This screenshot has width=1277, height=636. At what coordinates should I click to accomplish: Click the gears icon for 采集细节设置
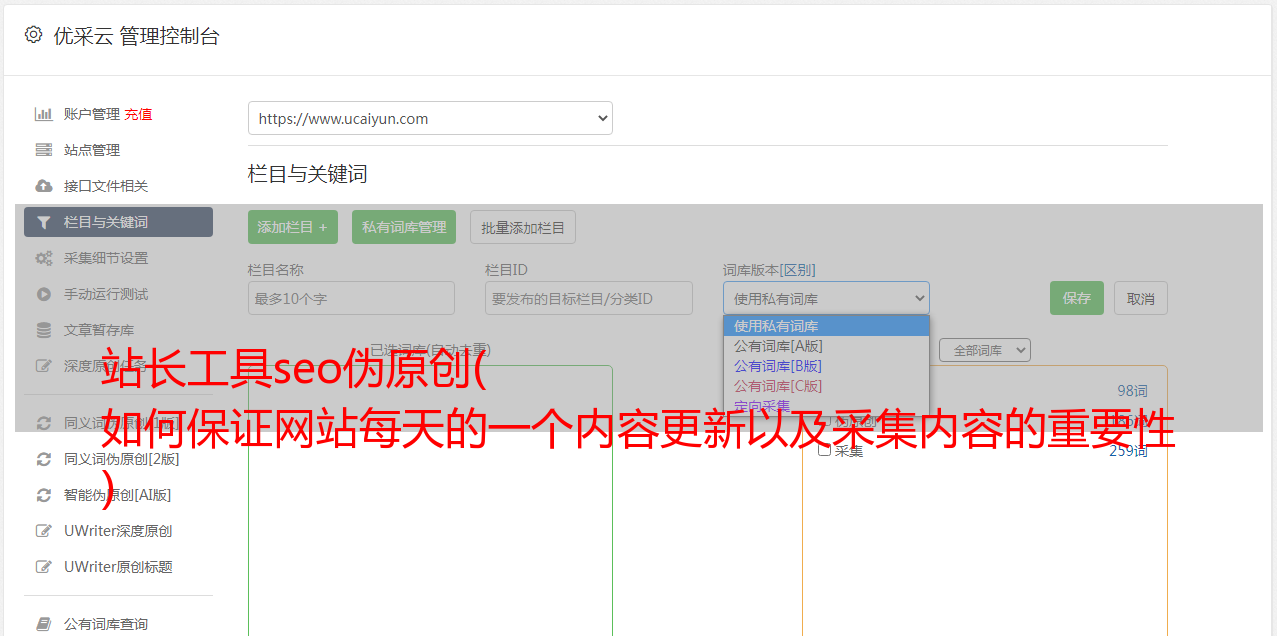coord(43,258)
